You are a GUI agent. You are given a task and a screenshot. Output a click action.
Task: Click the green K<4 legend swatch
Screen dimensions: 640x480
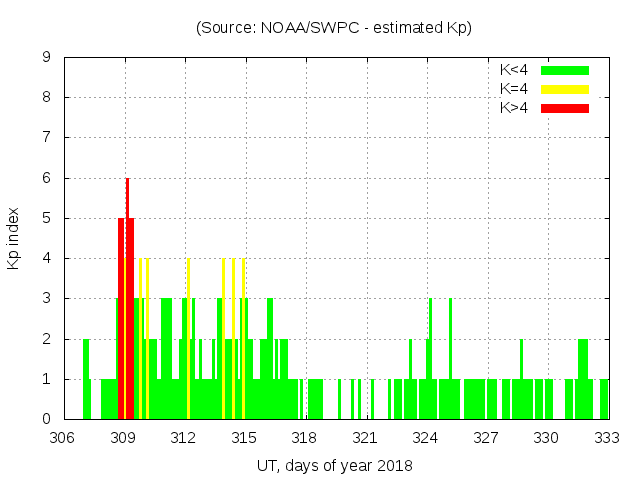click(564, 70)
